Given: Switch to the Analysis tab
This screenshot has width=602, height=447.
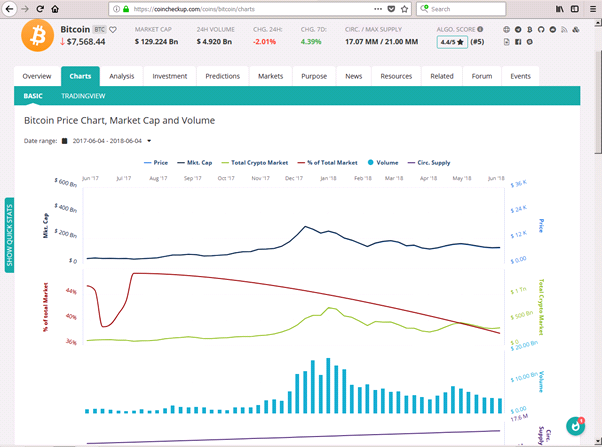Looking at the screenshot, I should coord(121,76).
